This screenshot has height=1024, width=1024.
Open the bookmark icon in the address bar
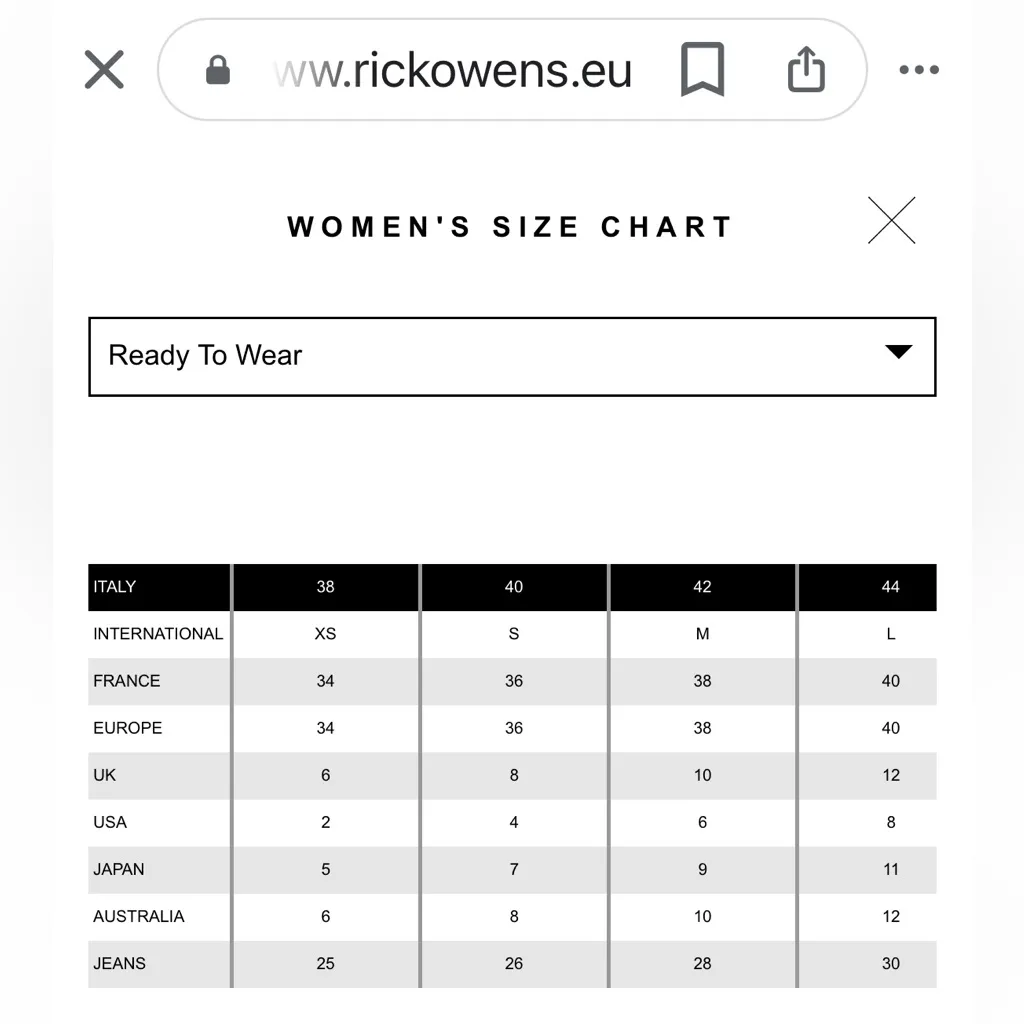(702, 69)
